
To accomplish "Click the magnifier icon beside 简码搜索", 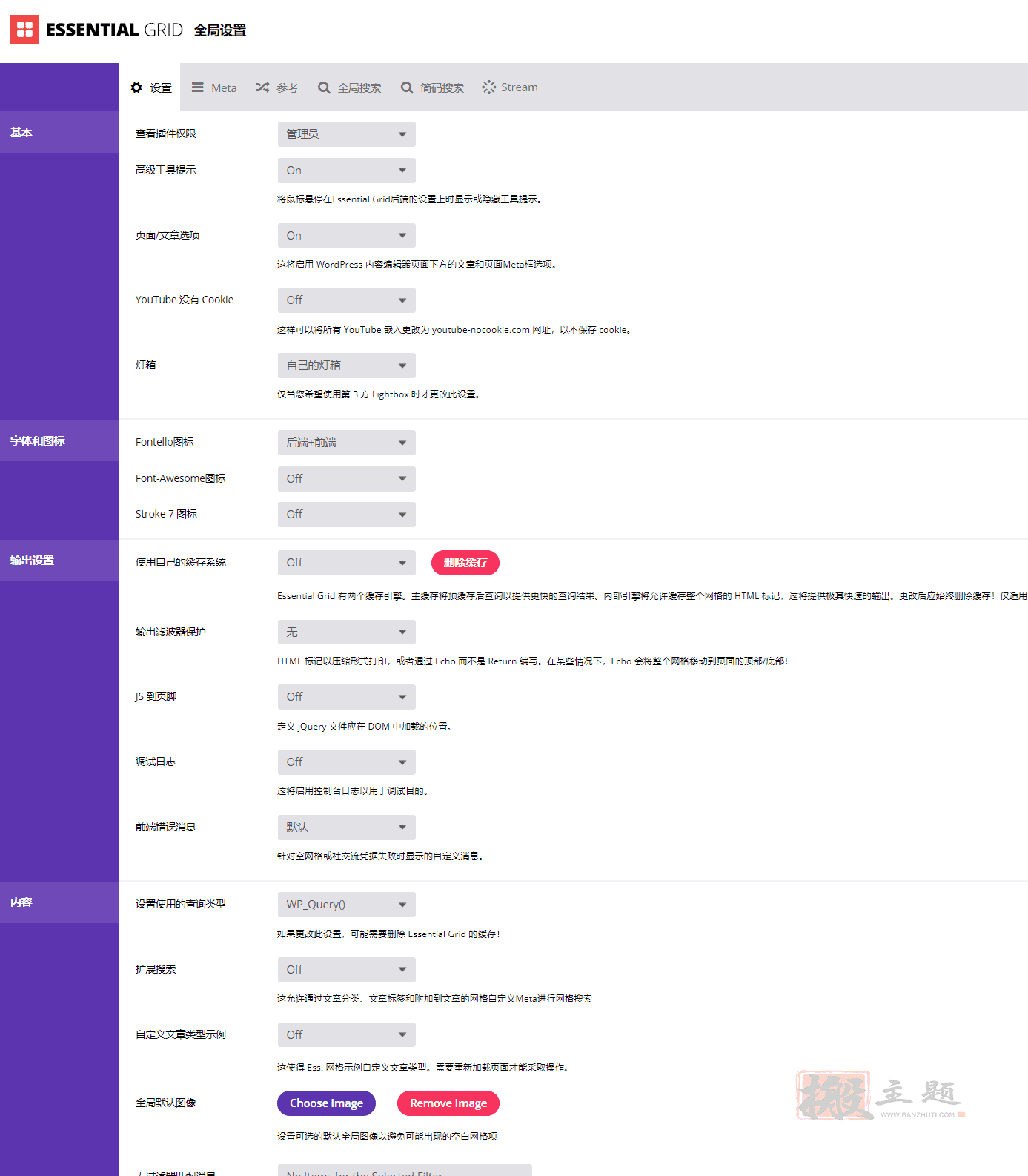I will click(407, 87).
